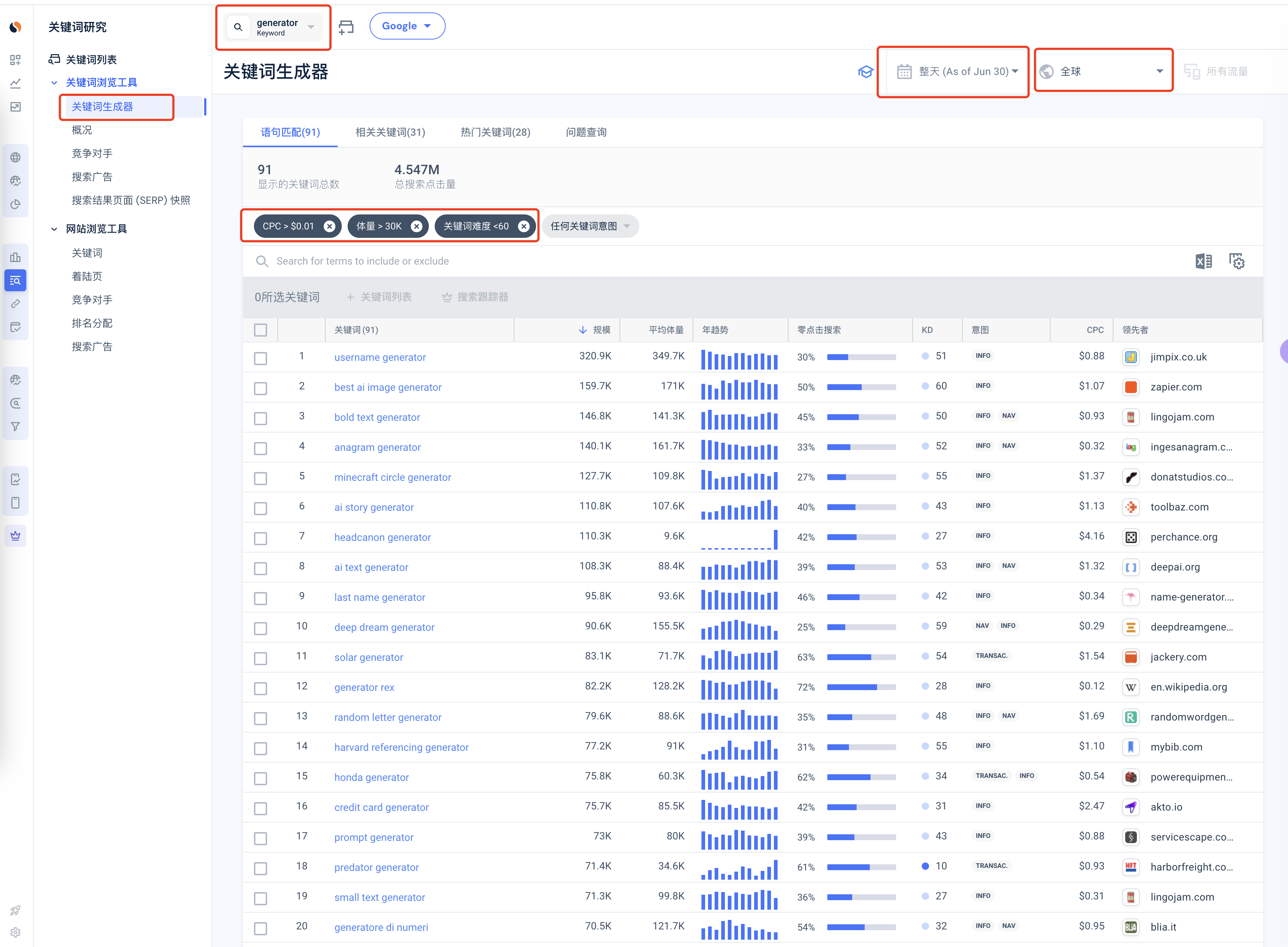This screenshot has height=947, width=1288.
Task: Switch to the 热门关键词(28) tab
Action: (495, 132)
